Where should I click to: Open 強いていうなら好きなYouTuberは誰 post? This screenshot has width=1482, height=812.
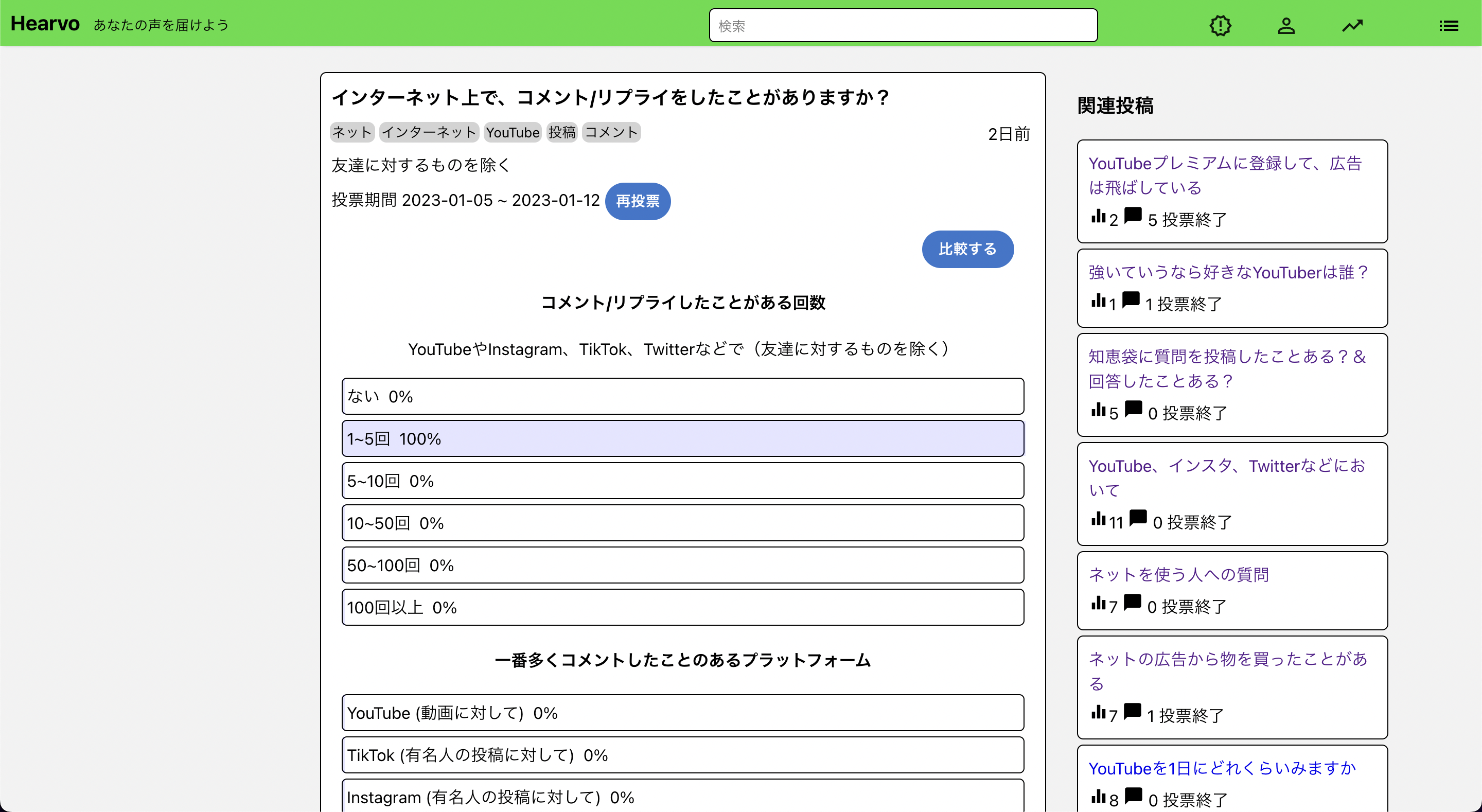(1229, 272)
